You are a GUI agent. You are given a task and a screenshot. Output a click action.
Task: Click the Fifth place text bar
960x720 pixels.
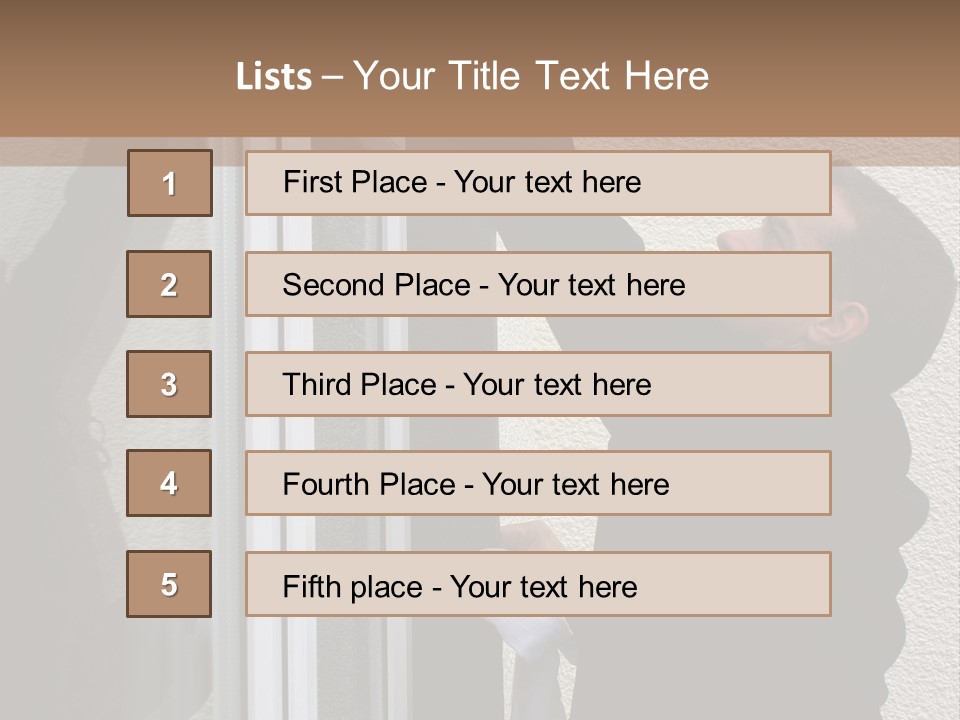point(538,584)
